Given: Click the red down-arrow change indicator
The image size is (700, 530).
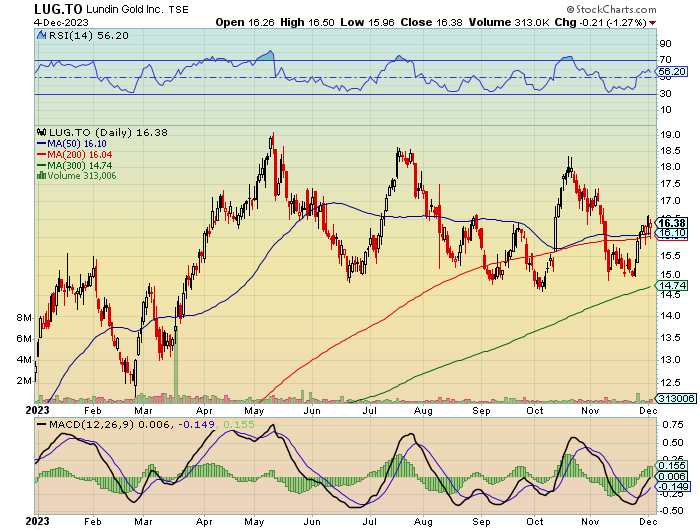Looking at the screenshot, I should 653,23.
